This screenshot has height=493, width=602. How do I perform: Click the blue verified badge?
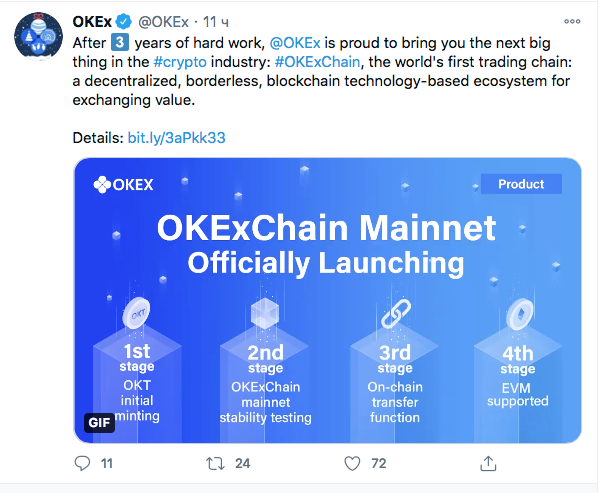(x=124, y=21)
